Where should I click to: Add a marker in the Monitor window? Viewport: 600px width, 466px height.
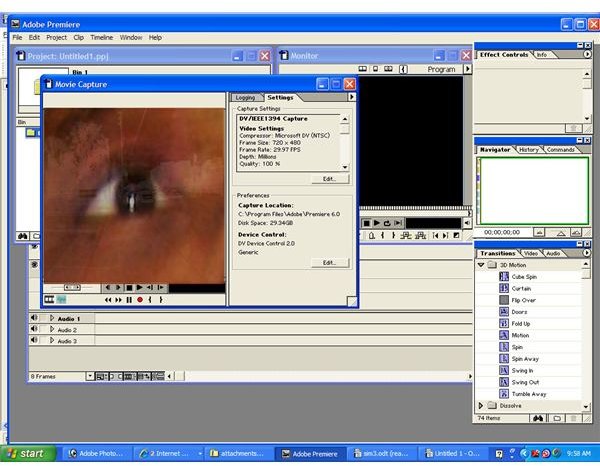click(x=372, y=236)
